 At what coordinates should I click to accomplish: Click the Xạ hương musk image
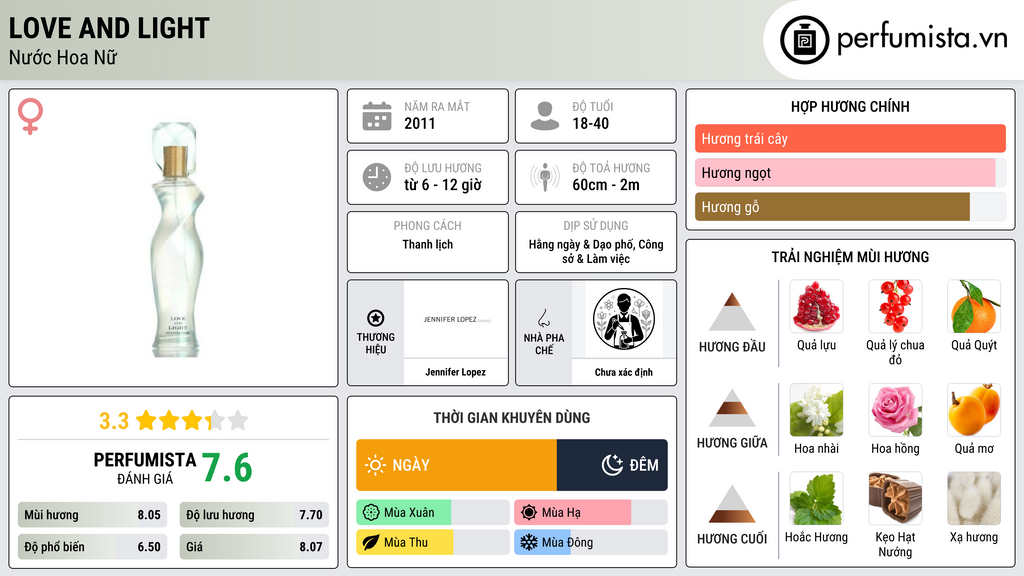974,499
